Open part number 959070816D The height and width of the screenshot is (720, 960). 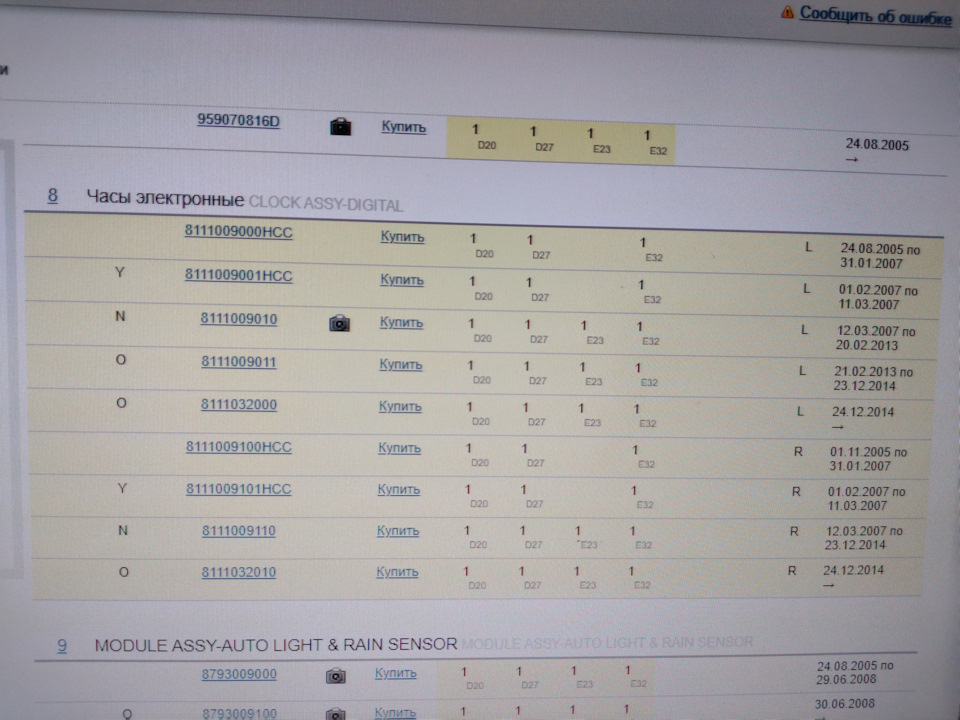click(238, 120)
